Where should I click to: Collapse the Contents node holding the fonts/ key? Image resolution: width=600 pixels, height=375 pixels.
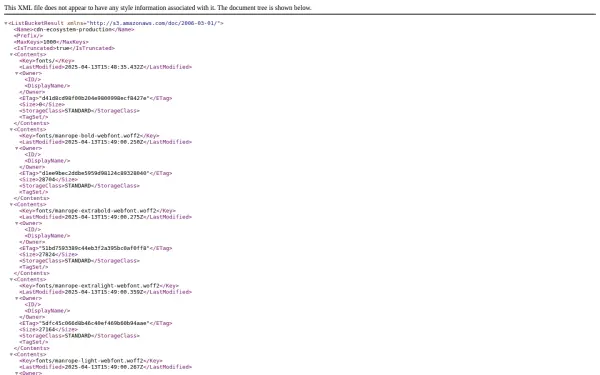(11, 55)
